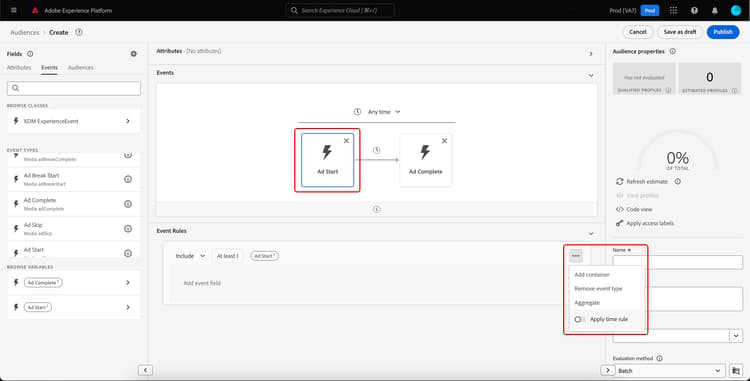This screenshot has width=750, height=381.
Task: Switch to the Events tab
Action: pyautogui.click(x=49, y=67)
